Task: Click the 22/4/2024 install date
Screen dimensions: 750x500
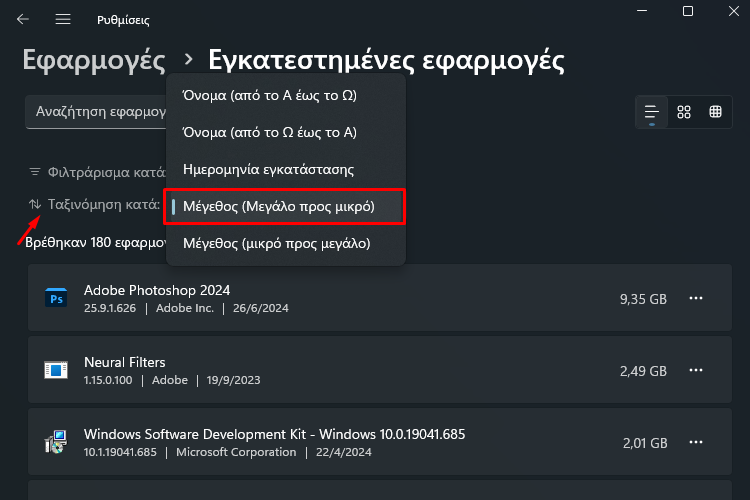Action: [343, 452]
